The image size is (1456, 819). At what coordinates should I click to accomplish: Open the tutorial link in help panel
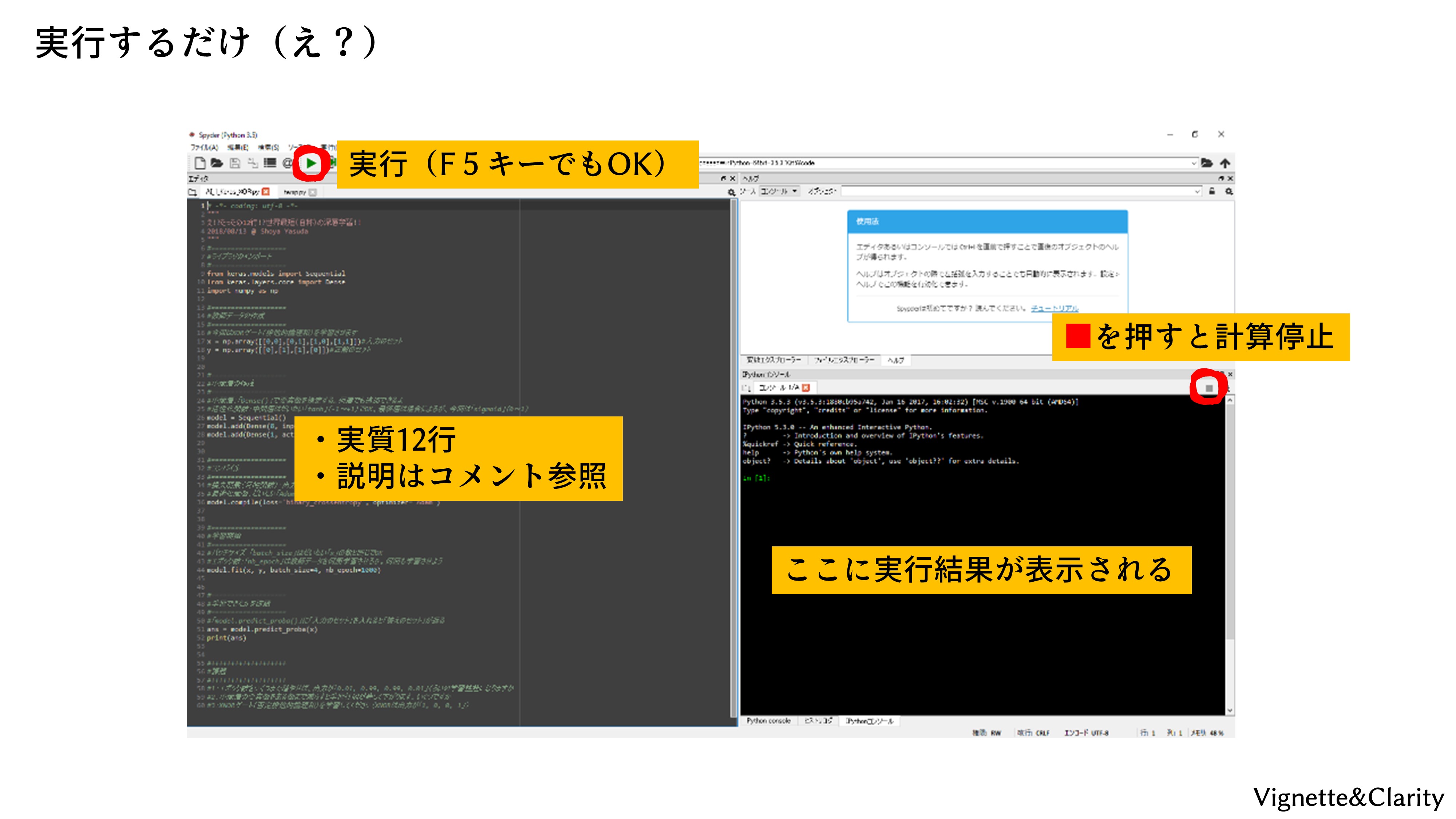(x=1055, y=309)
